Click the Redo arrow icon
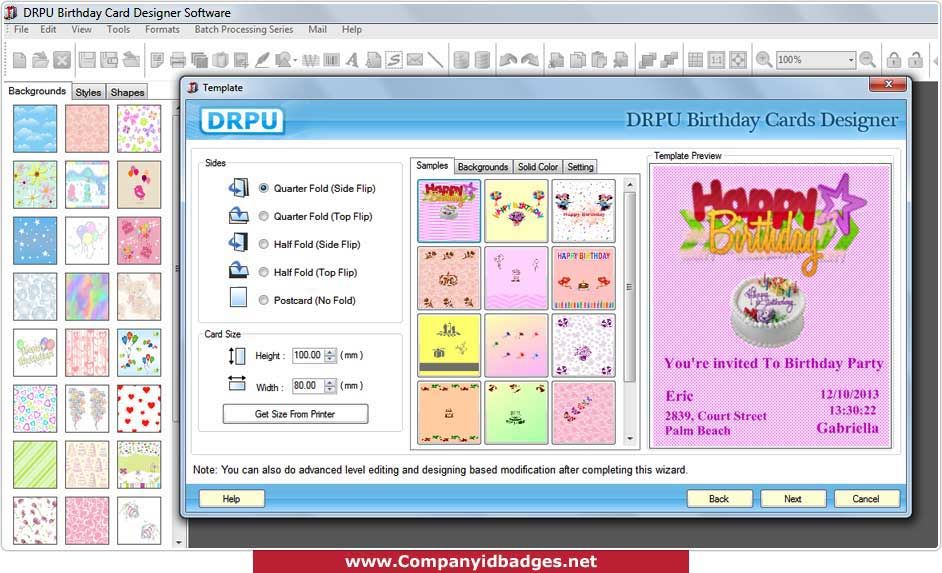Viewport: 942px width, 573px height. tap(530, 59)
